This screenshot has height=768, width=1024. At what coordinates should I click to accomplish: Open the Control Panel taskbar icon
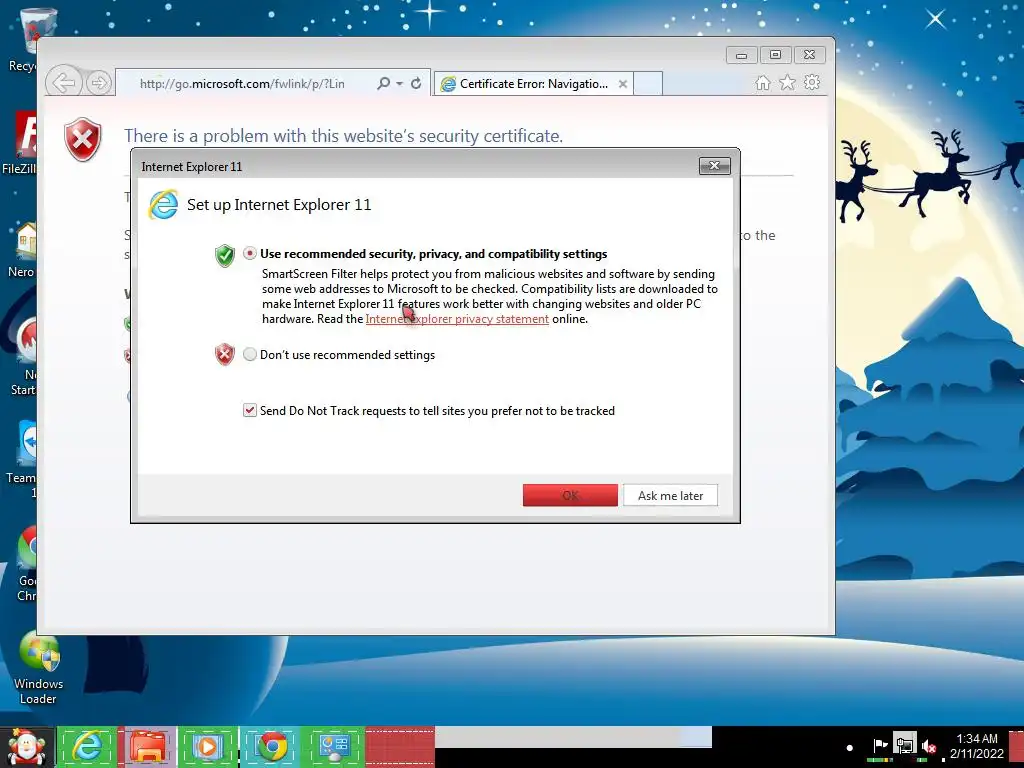[x=334, y=746]
